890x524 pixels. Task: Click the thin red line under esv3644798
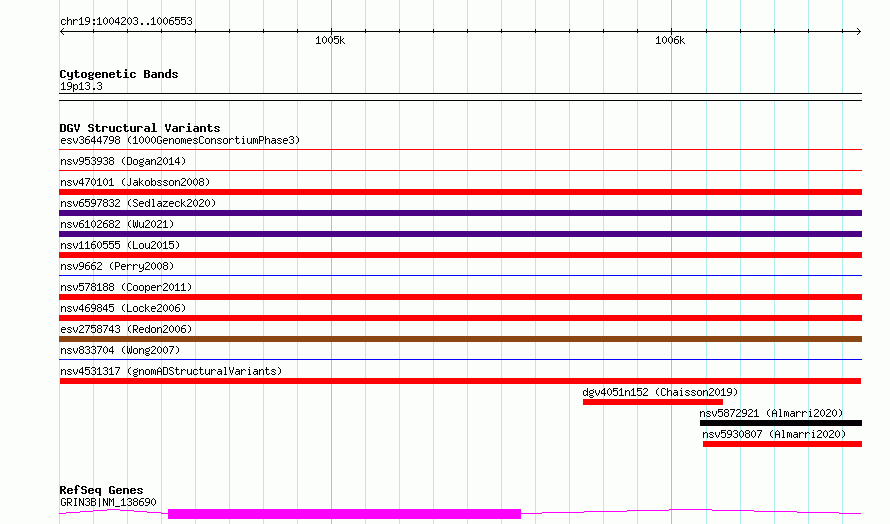click(460, 150)
